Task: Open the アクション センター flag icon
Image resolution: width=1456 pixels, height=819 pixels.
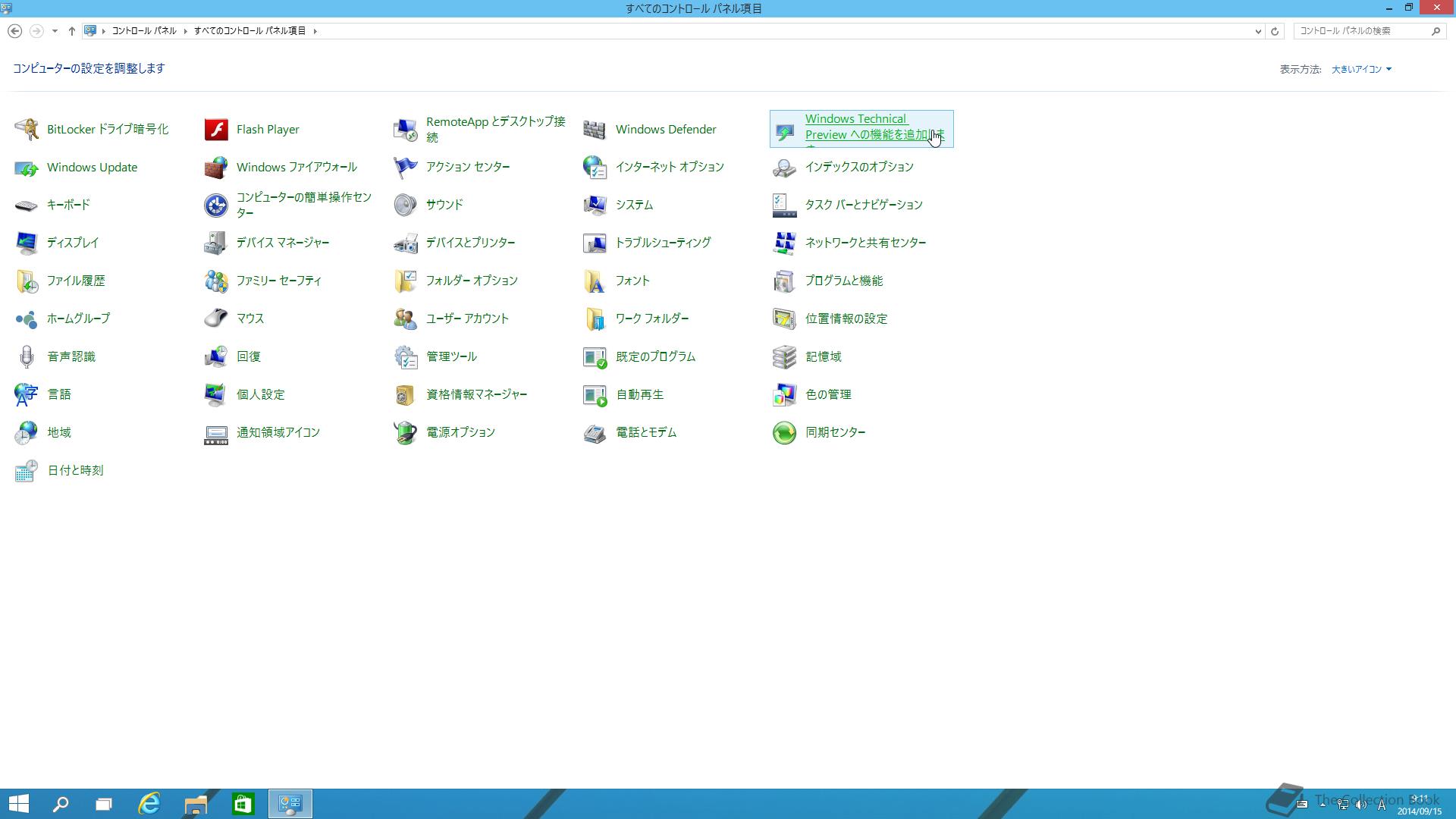Action: 406,167
